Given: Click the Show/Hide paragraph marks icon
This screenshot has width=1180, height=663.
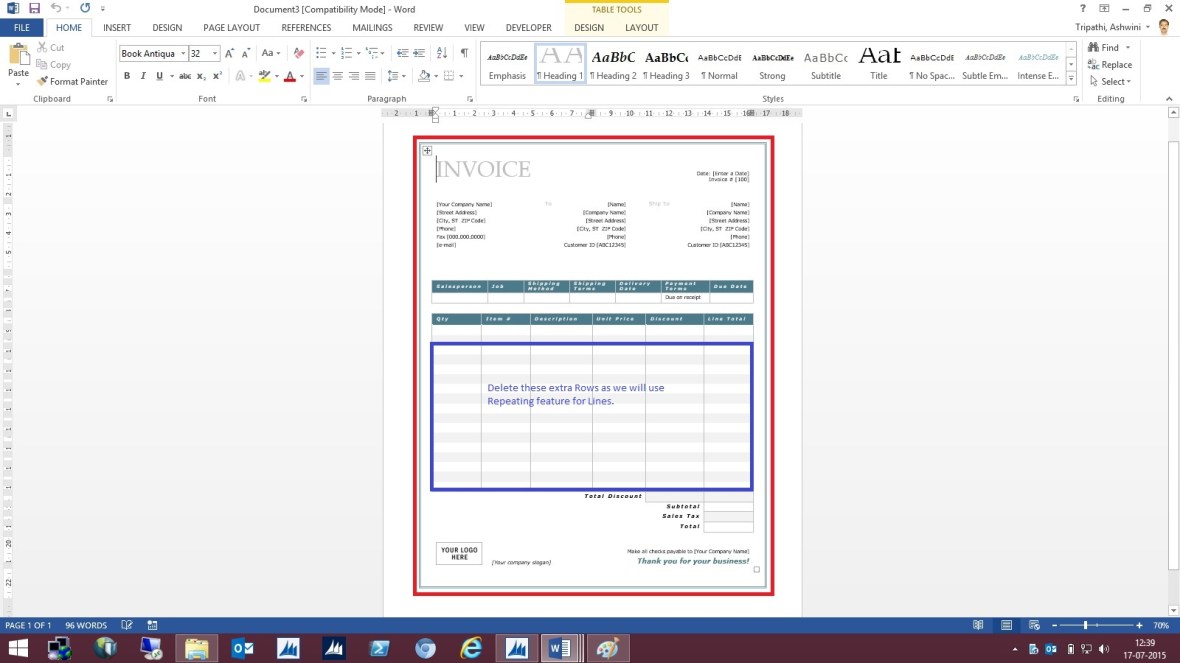Looking at the screenshot, I should pos(463,52).
